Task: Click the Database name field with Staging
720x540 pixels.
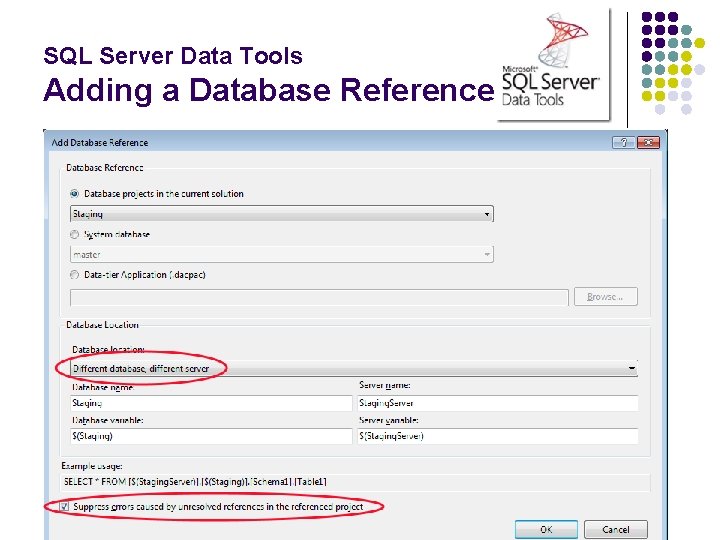Action: [211, 403]
